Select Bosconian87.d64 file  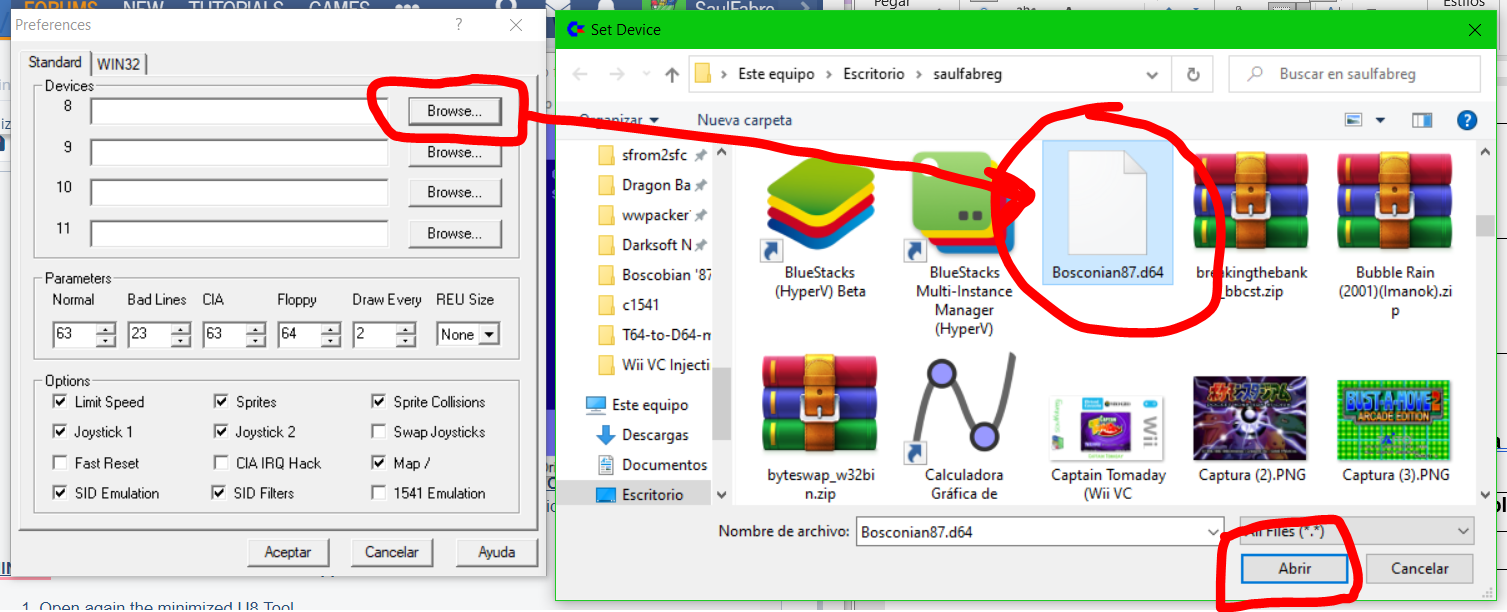[x=1107, y=212]
